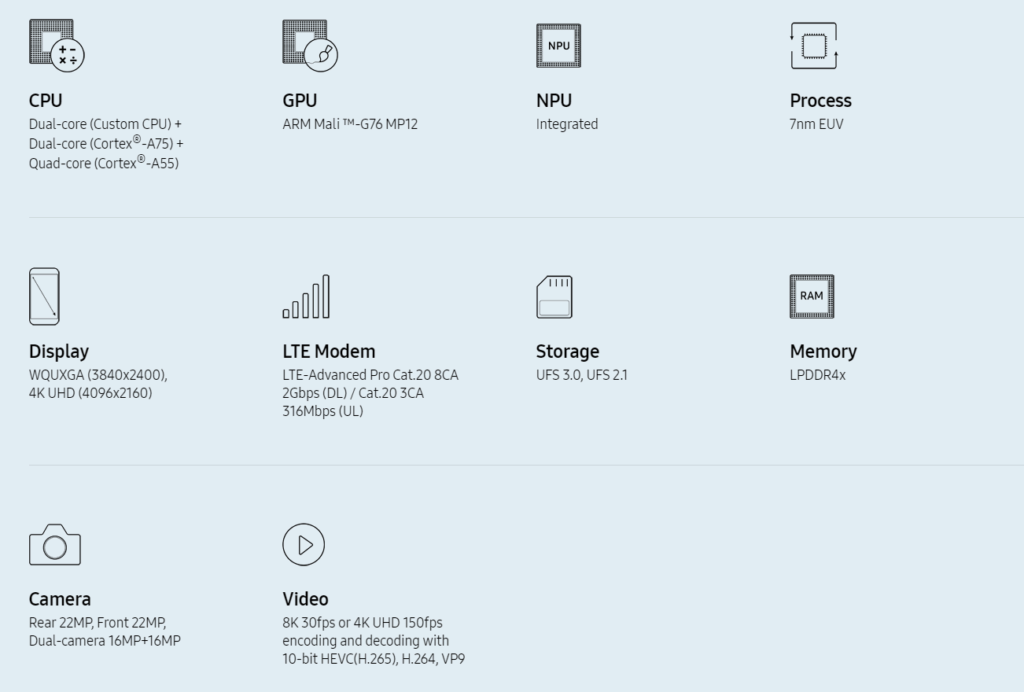Click the Storage SD card icon
This screenshot has width=1024, height=692.
pos(554,297)
